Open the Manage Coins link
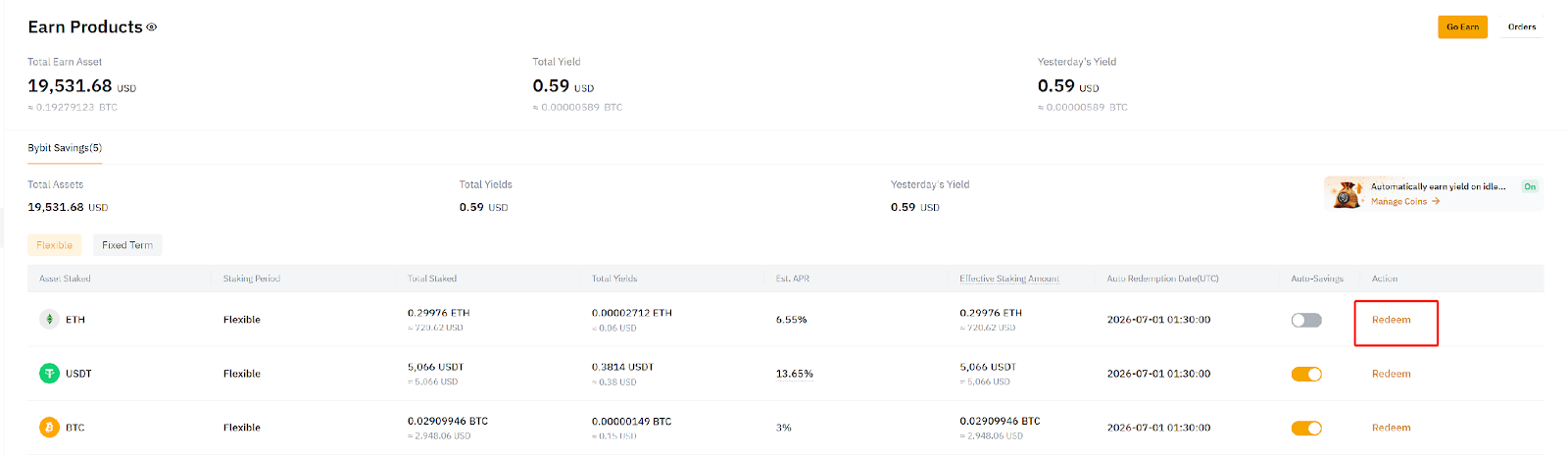Viewport: 1568px width, 457px height. tap(1398, 202)
